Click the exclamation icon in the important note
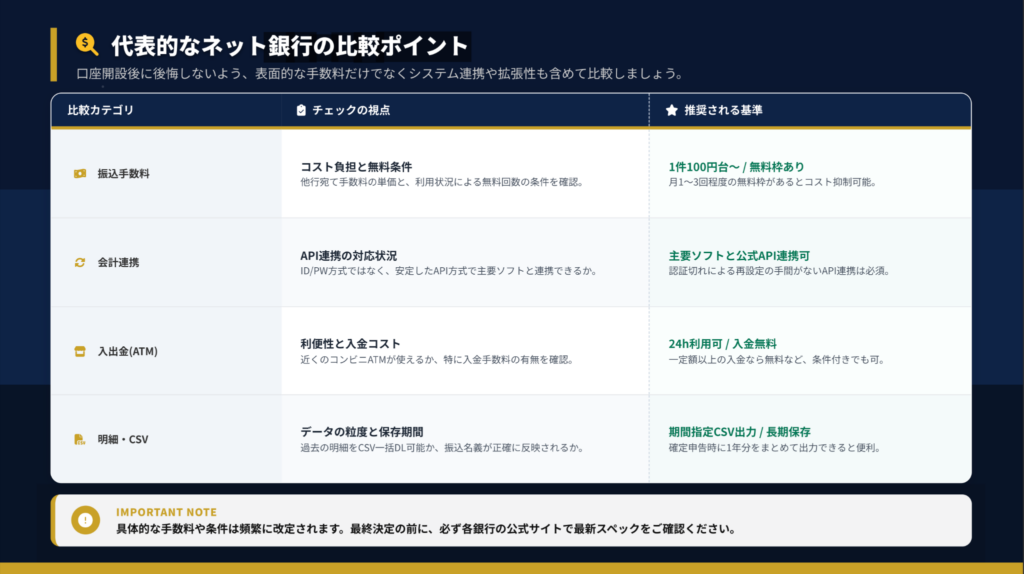This screenshot has width=1024, height=574. 85,520
